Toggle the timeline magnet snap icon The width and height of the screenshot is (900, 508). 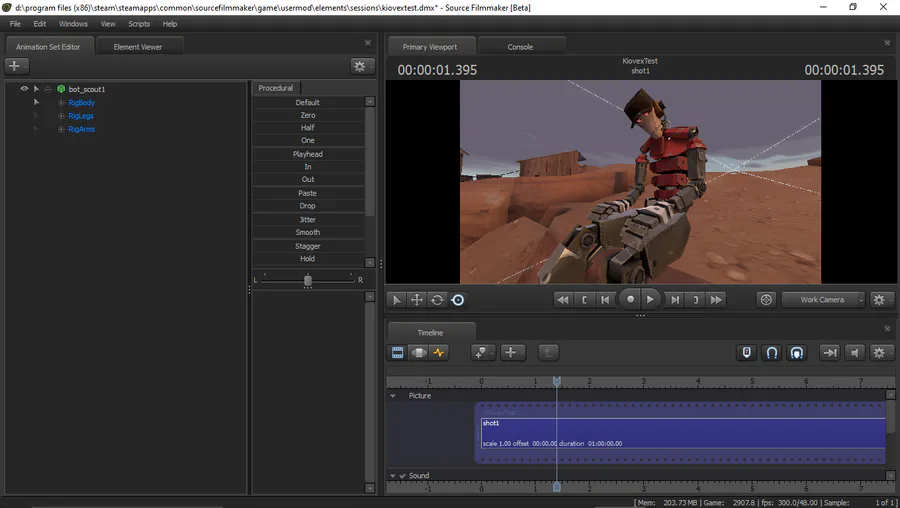(772, 352)
